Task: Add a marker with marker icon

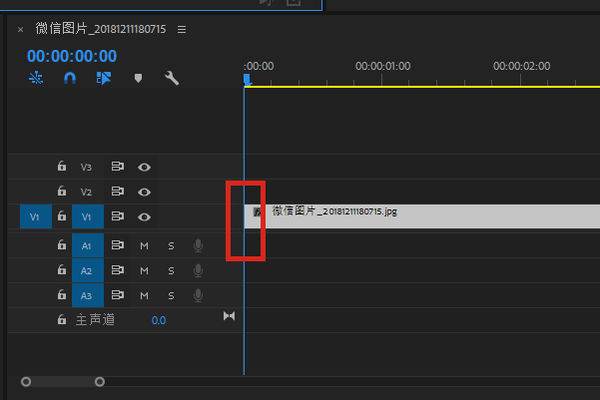Action: pyautogui.click(x=138, y=78)
